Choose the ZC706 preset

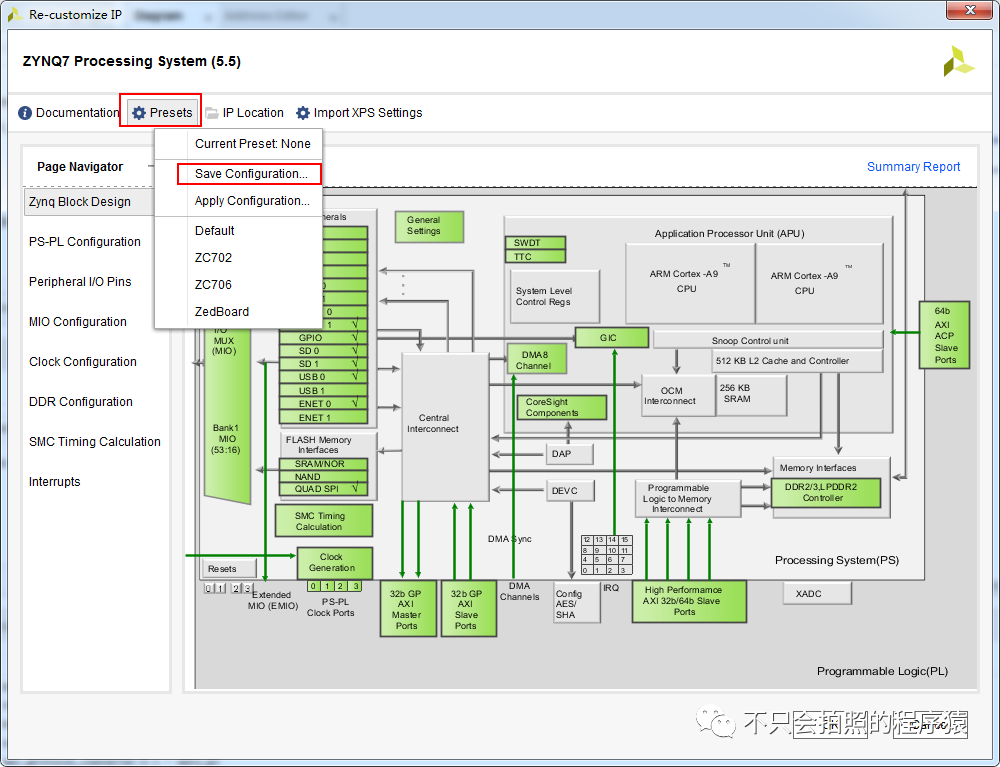click(213, 284)
